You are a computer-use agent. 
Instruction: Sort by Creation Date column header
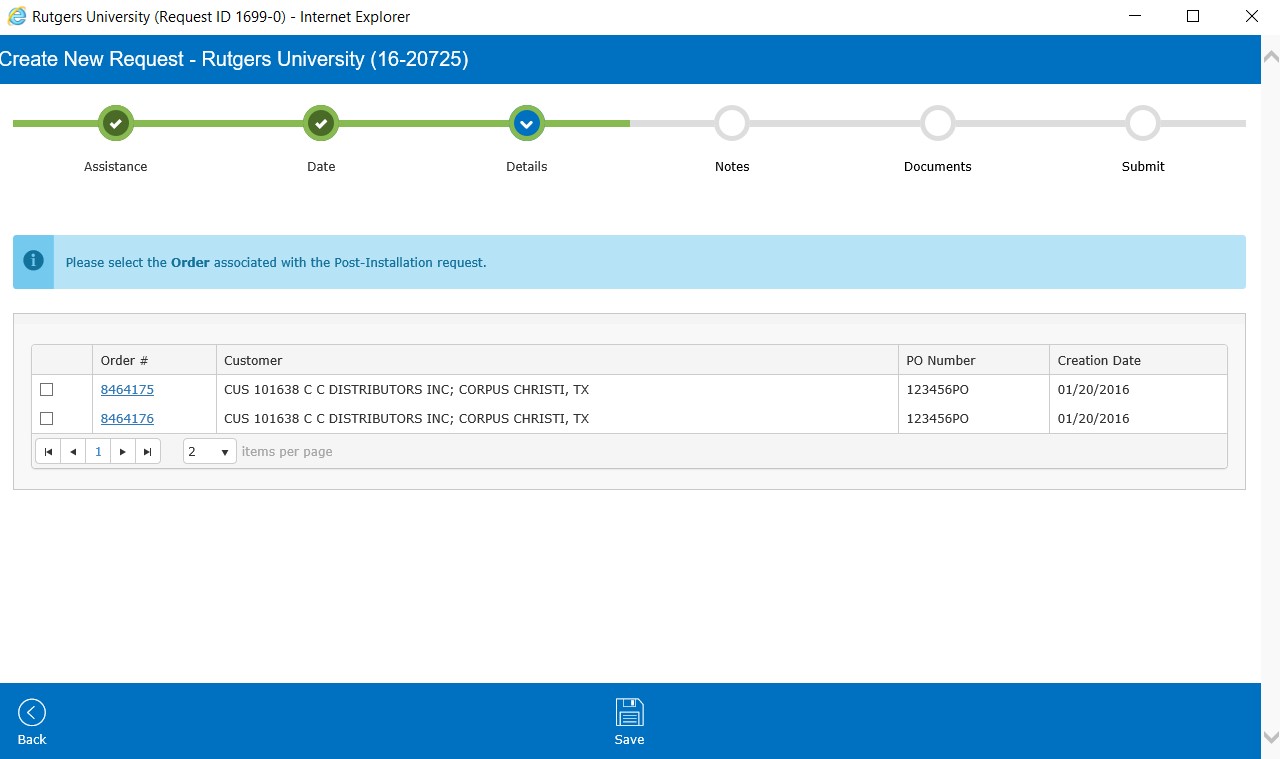point(1138,360)
